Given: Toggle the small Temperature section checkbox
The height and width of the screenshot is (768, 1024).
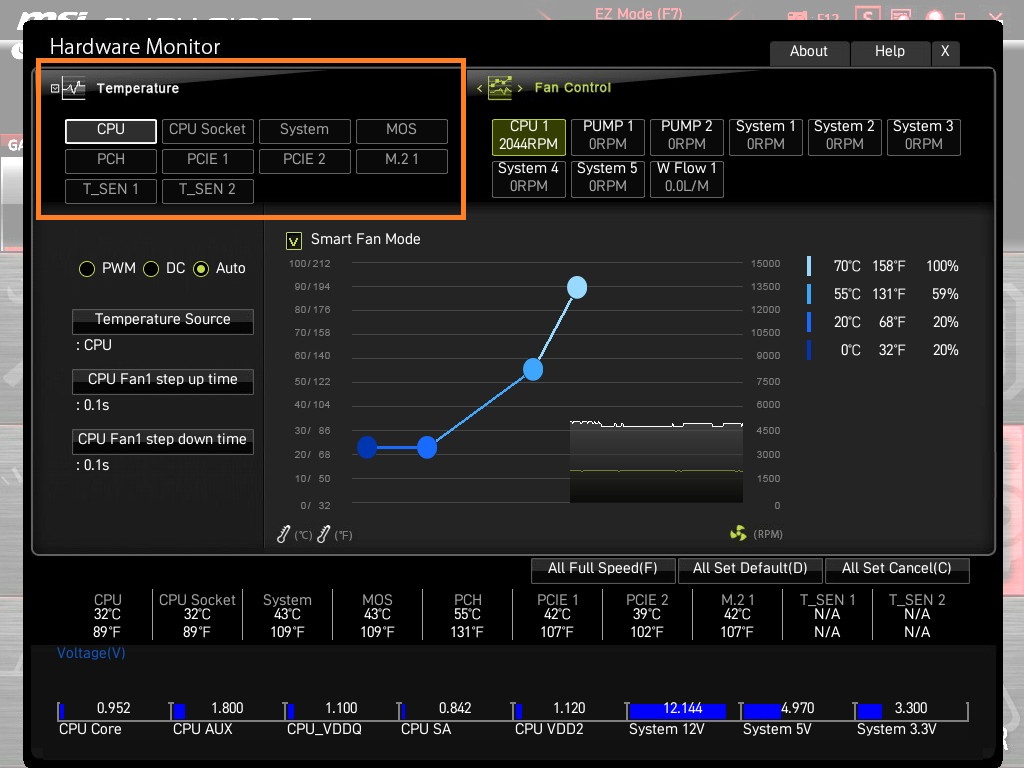Looking at the screenshot, I should tap(55, 88).
